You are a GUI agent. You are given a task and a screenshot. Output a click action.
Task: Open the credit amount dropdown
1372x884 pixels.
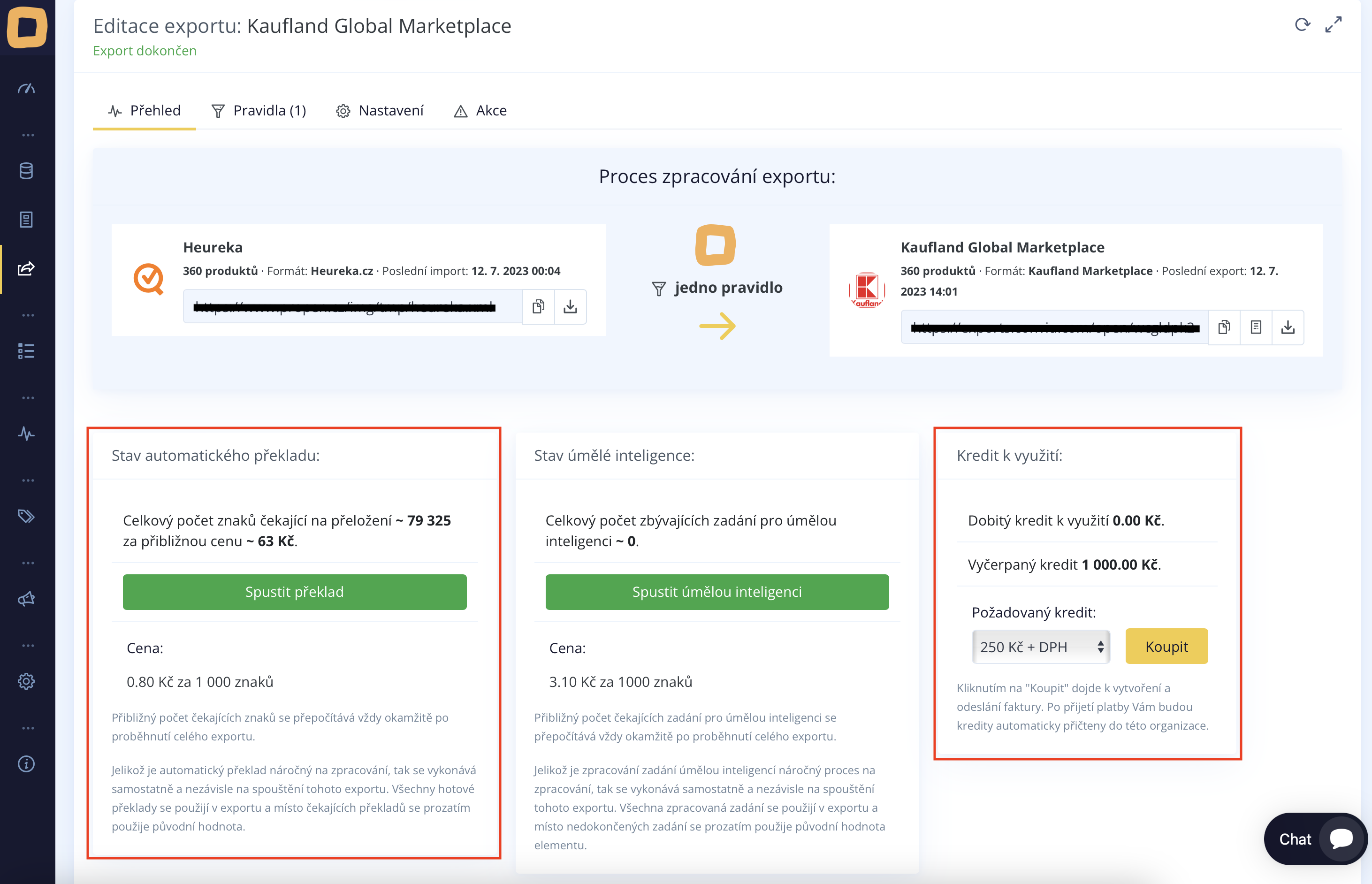coord(1040,647)
